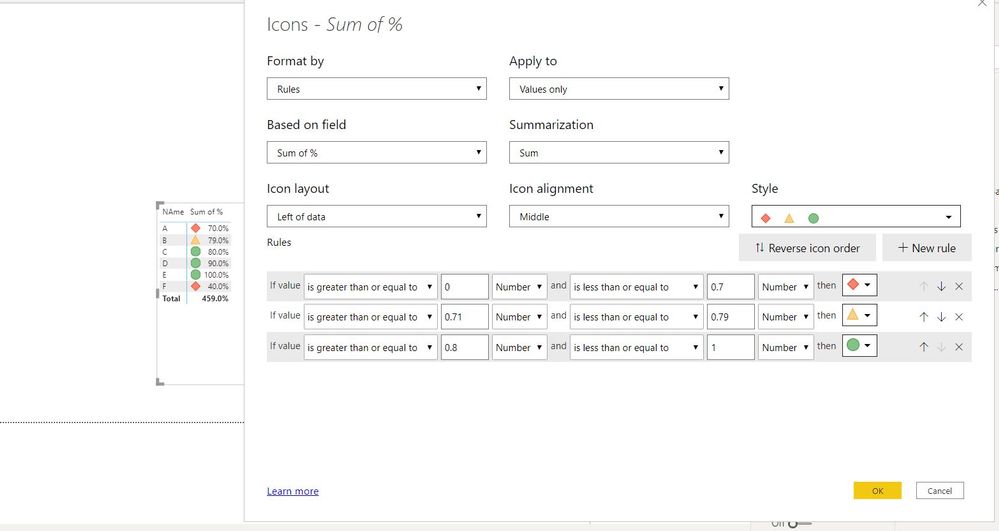Viewport: 999px width, 531px height.
Task: Cancel the Icons dialog
Action: click(940, 490)
